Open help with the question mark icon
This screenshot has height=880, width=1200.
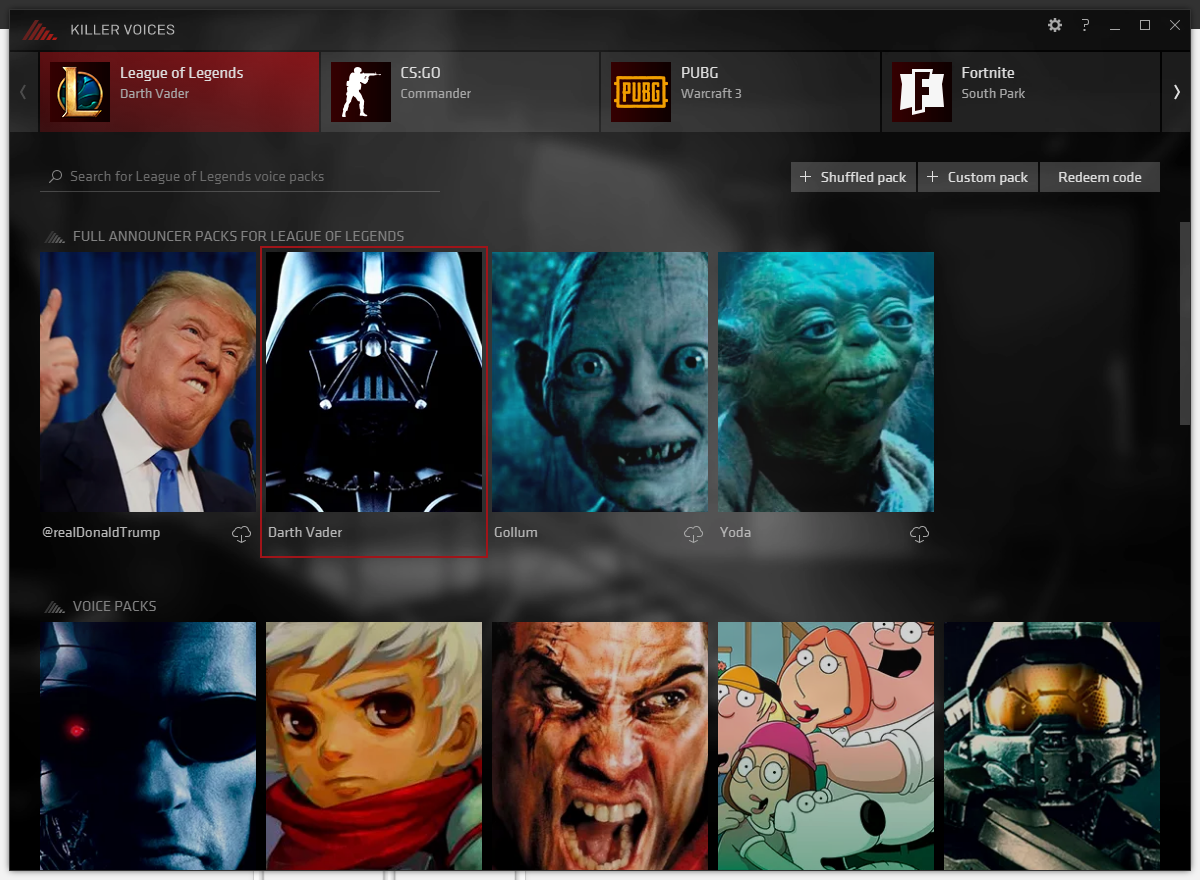1085,25
